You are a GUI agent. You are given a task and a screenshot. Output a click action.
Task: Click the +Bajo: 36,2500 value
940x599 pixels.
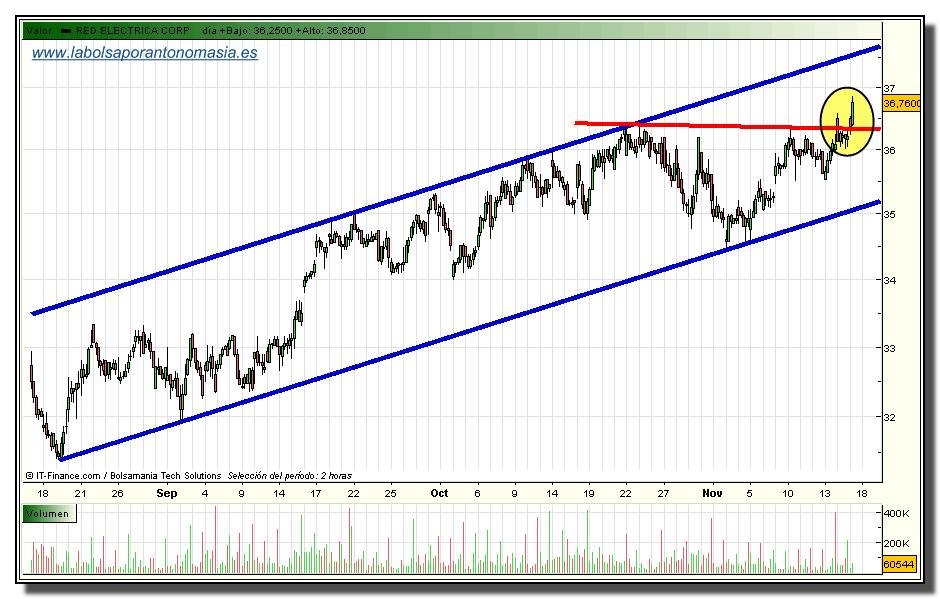pyautogui.click(x=256, y=31)
